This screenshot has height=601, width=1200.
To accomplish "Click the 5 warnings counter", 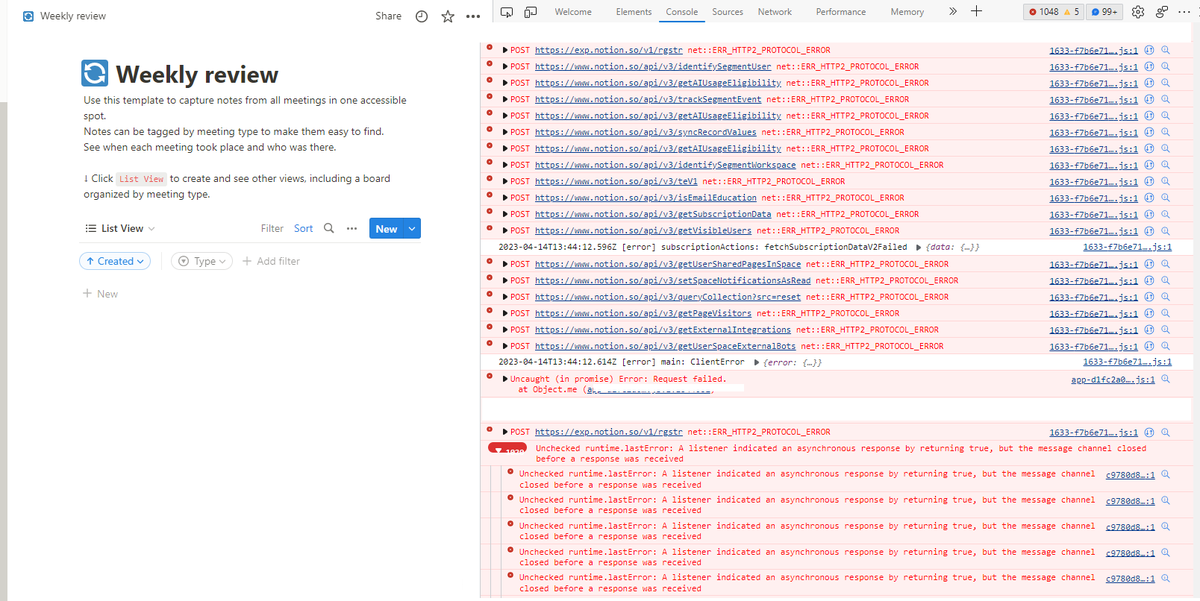I will [x=1072, y=12].
